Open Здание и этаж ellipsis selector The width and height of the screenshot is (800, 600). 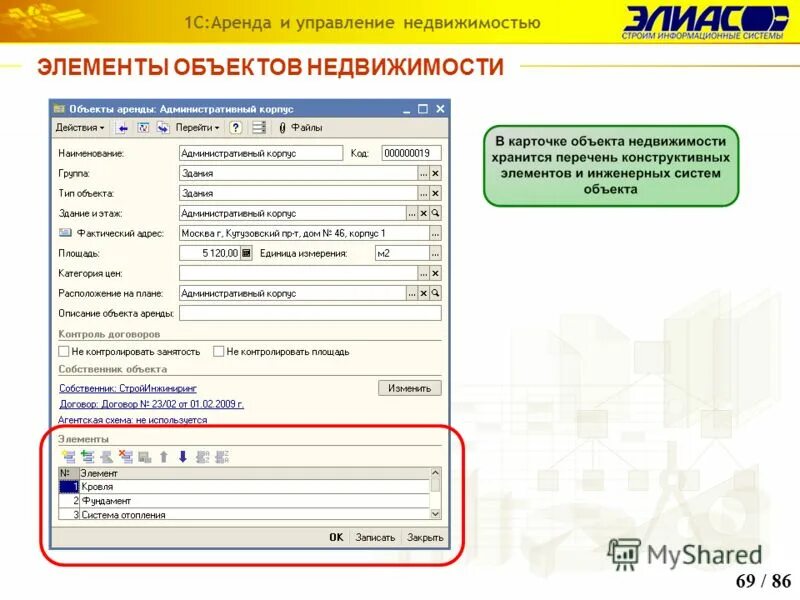pos(412,213)
